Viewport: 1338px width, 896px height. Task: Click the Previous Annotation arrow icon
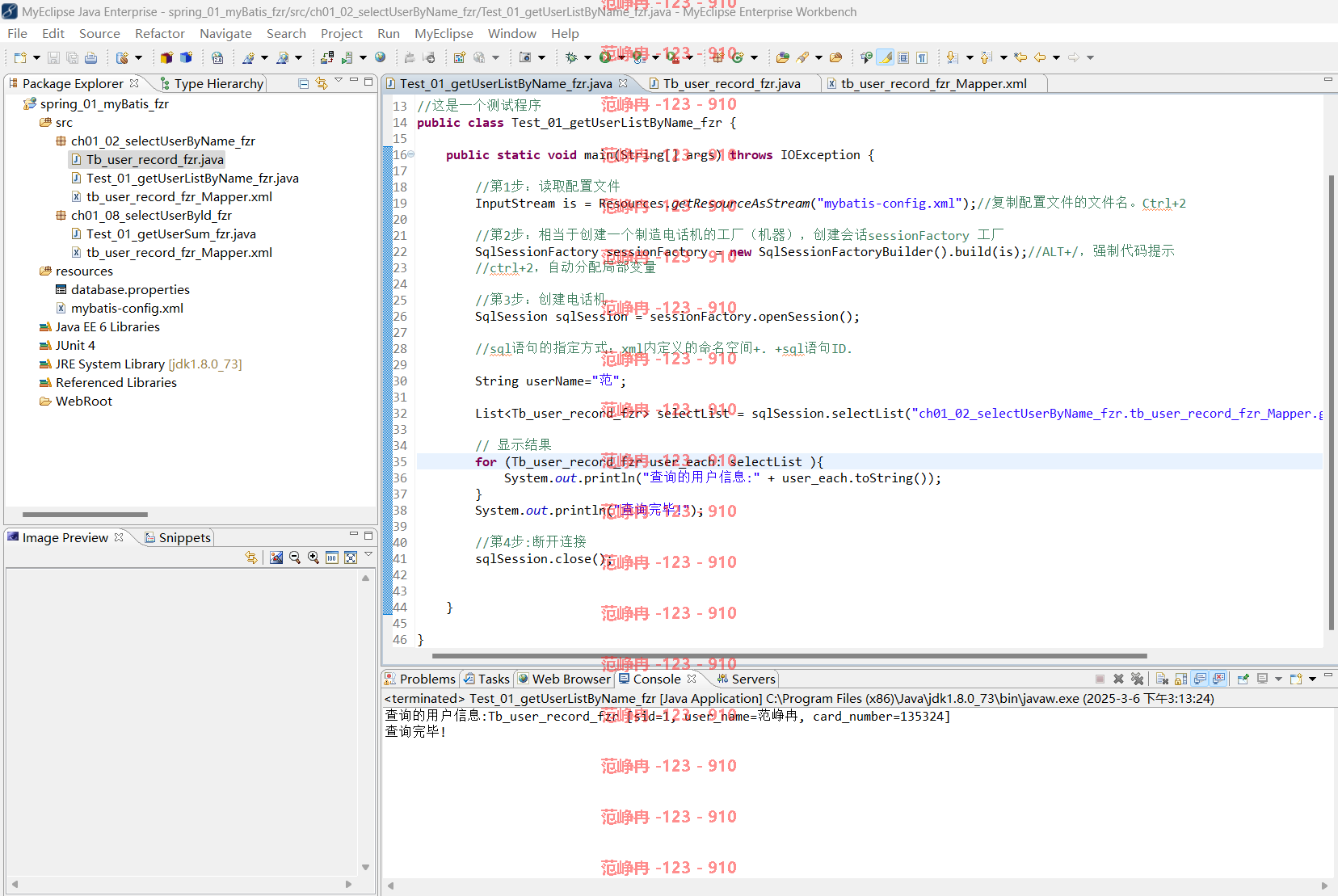(x=987, y=57)
